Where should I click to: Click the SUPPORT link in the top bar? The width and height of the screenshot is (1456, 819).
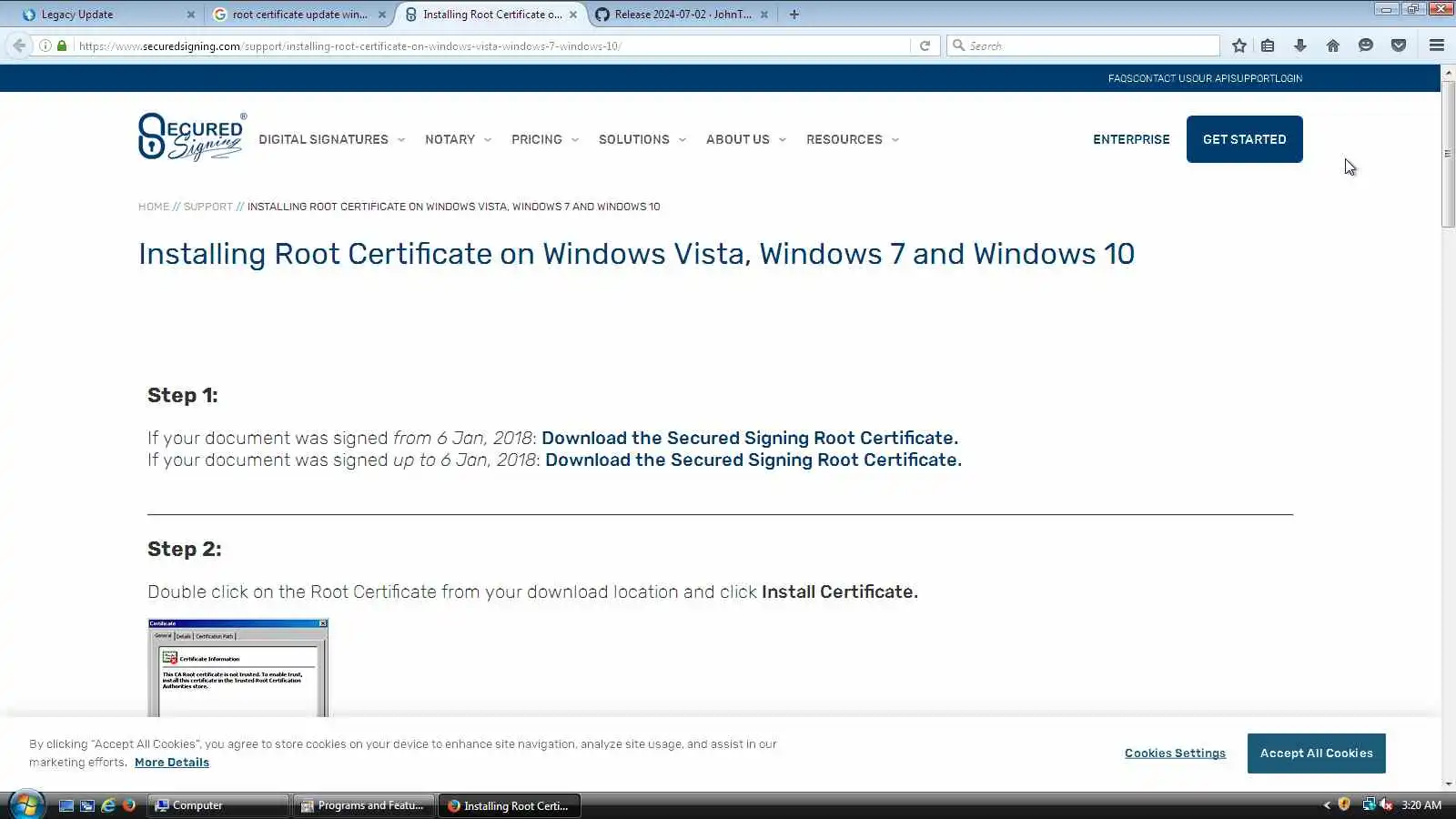(1252, 78)
